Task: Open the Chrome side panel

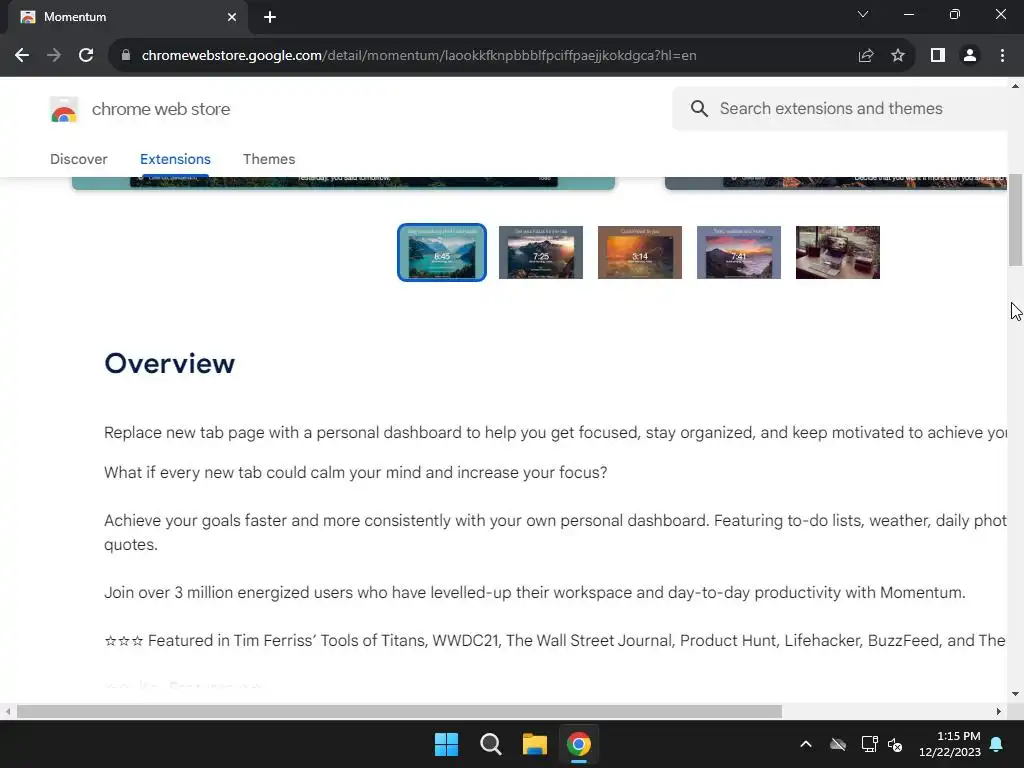Action: click(938, 56)
